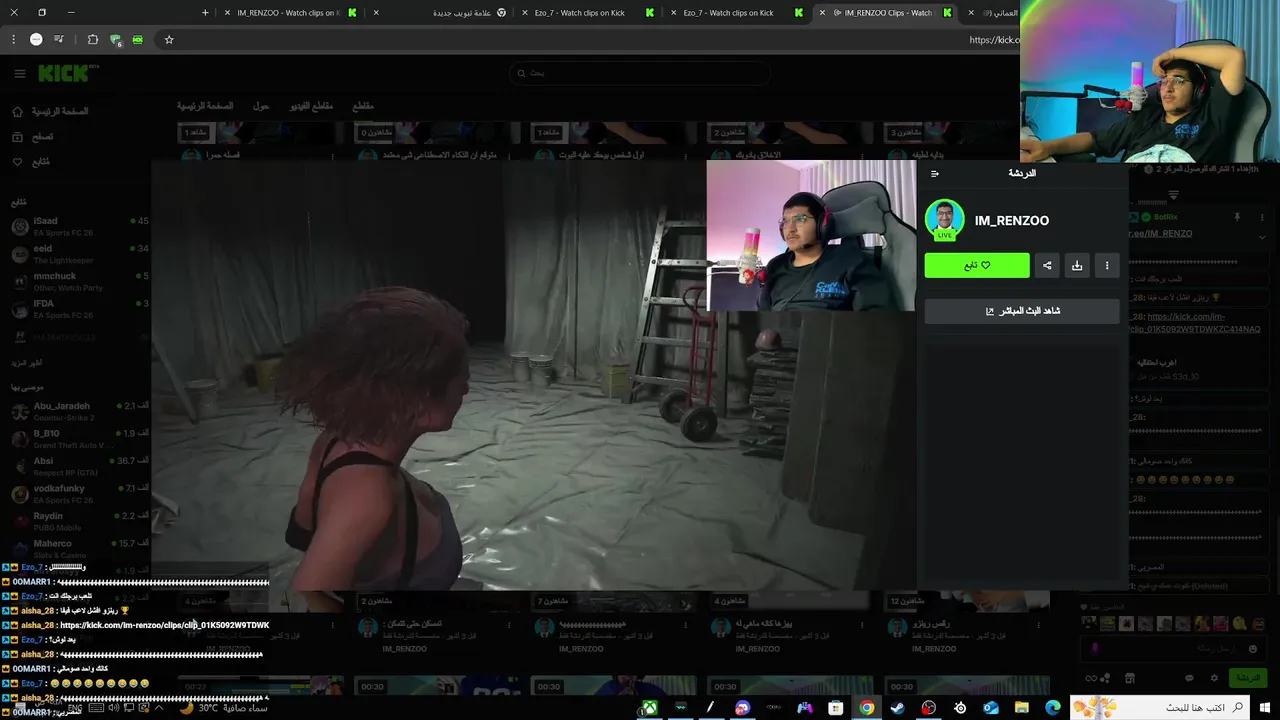Share the IM_RENZOO clip

pos(1047,265)
